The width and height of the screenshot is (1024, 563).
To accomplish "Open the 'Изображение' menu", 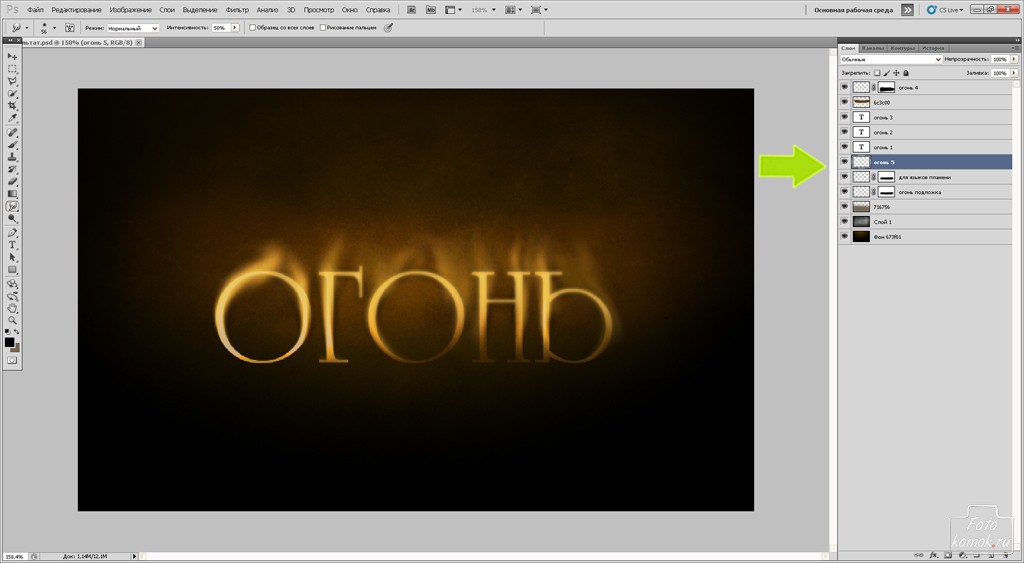I will coord(131,10).
